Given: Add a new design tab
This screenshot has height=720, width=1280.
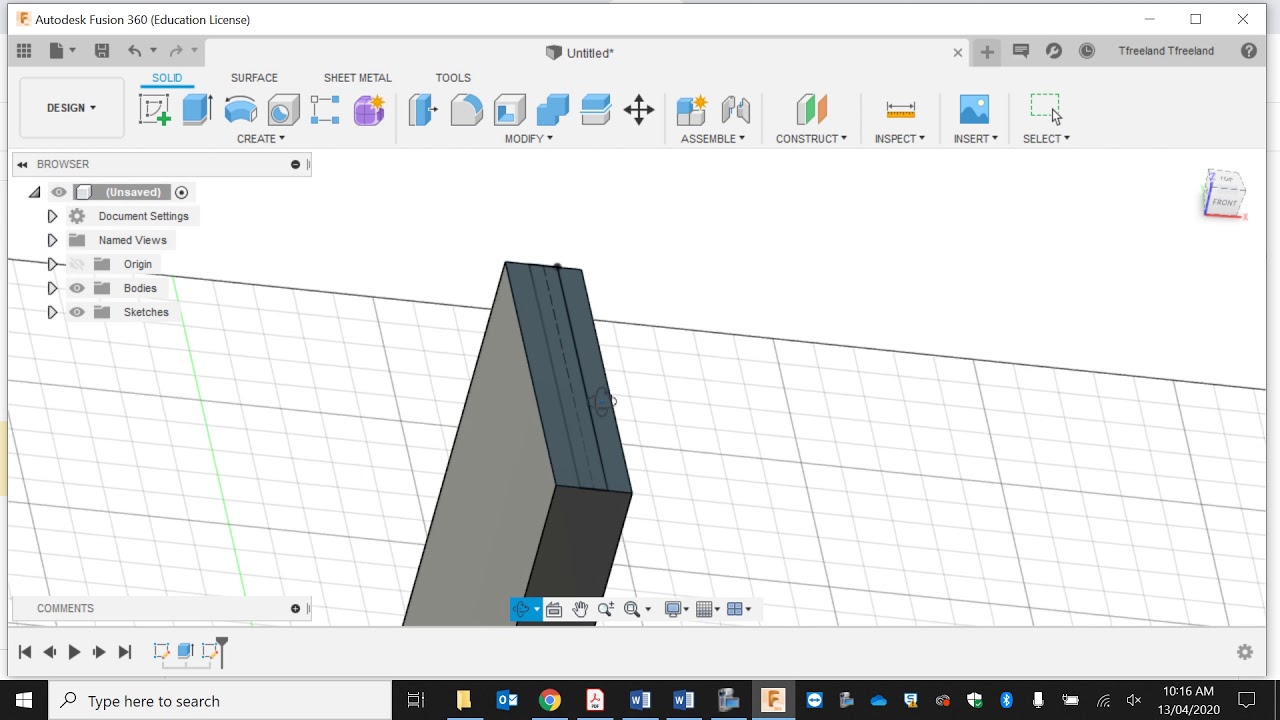Looking at the screenshot, I should 987,52.
